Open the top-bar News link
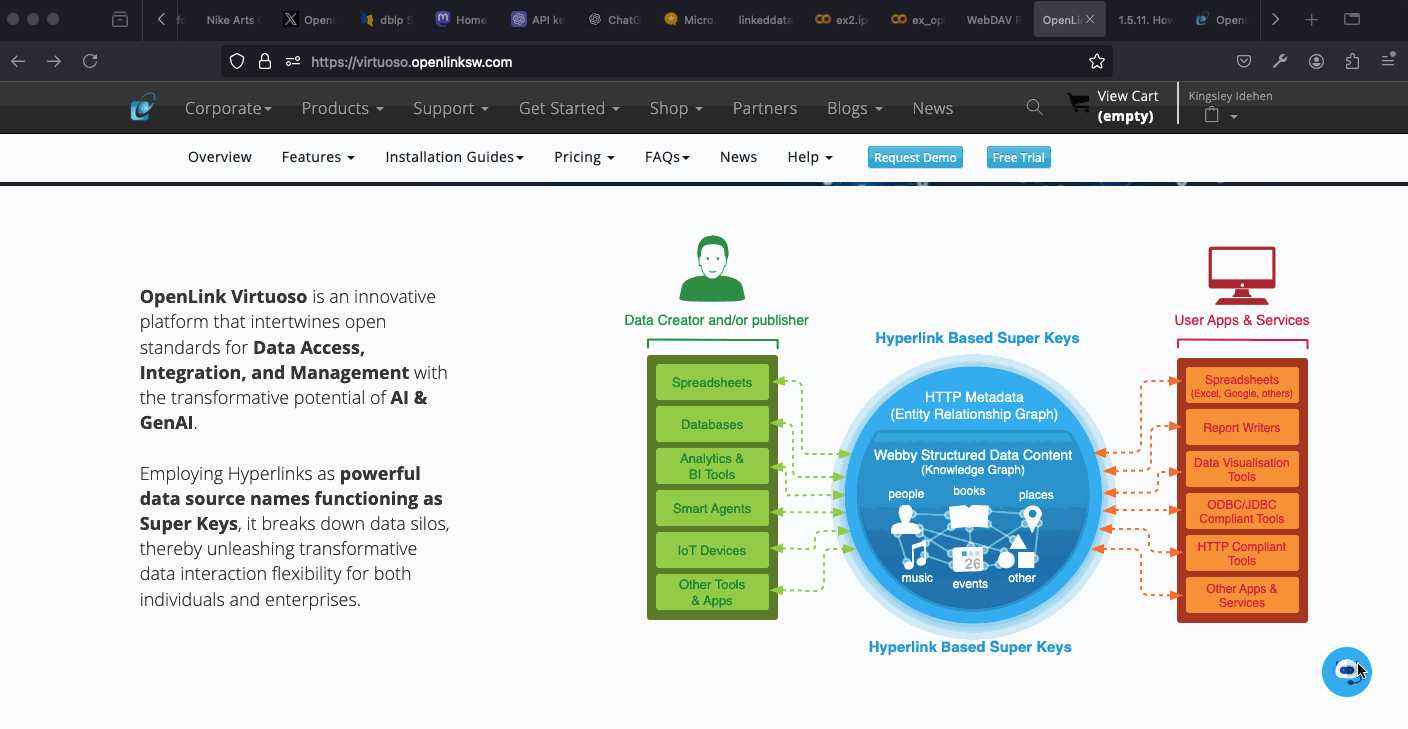The height and width of the screenshot is (729, 1408). pos(932,108)
